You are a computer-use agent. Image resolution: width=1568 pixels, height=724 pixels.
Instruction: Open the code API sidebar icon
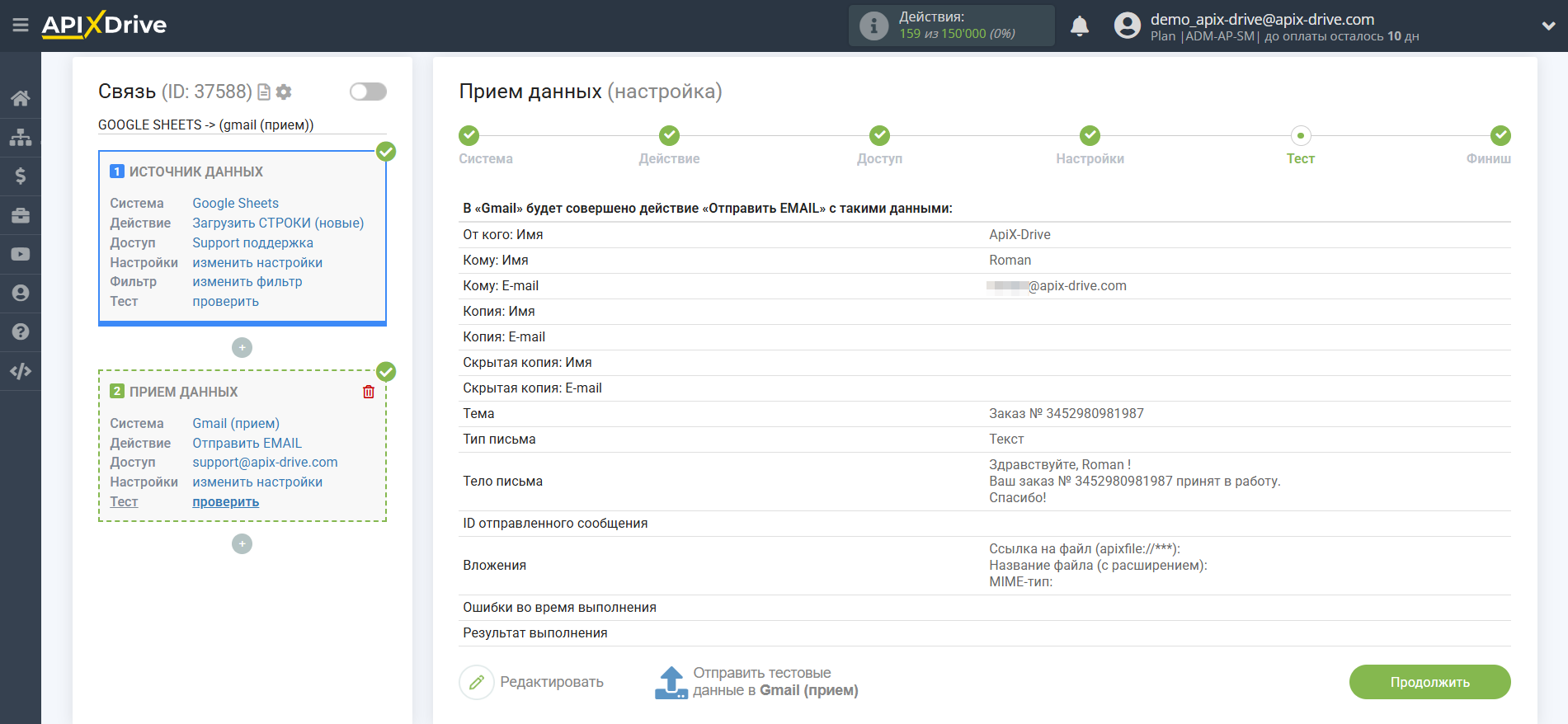[x=21, y=371]
